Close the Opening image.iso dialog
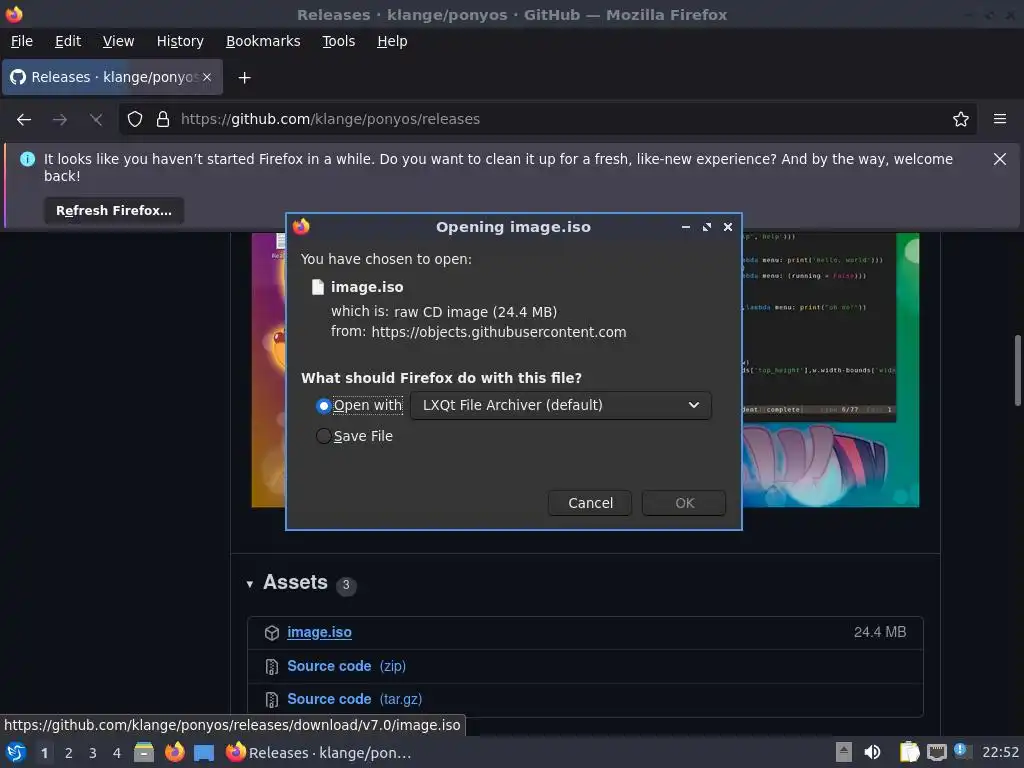The width and height of the screenshot is (1024, 768). click(728, 227)
